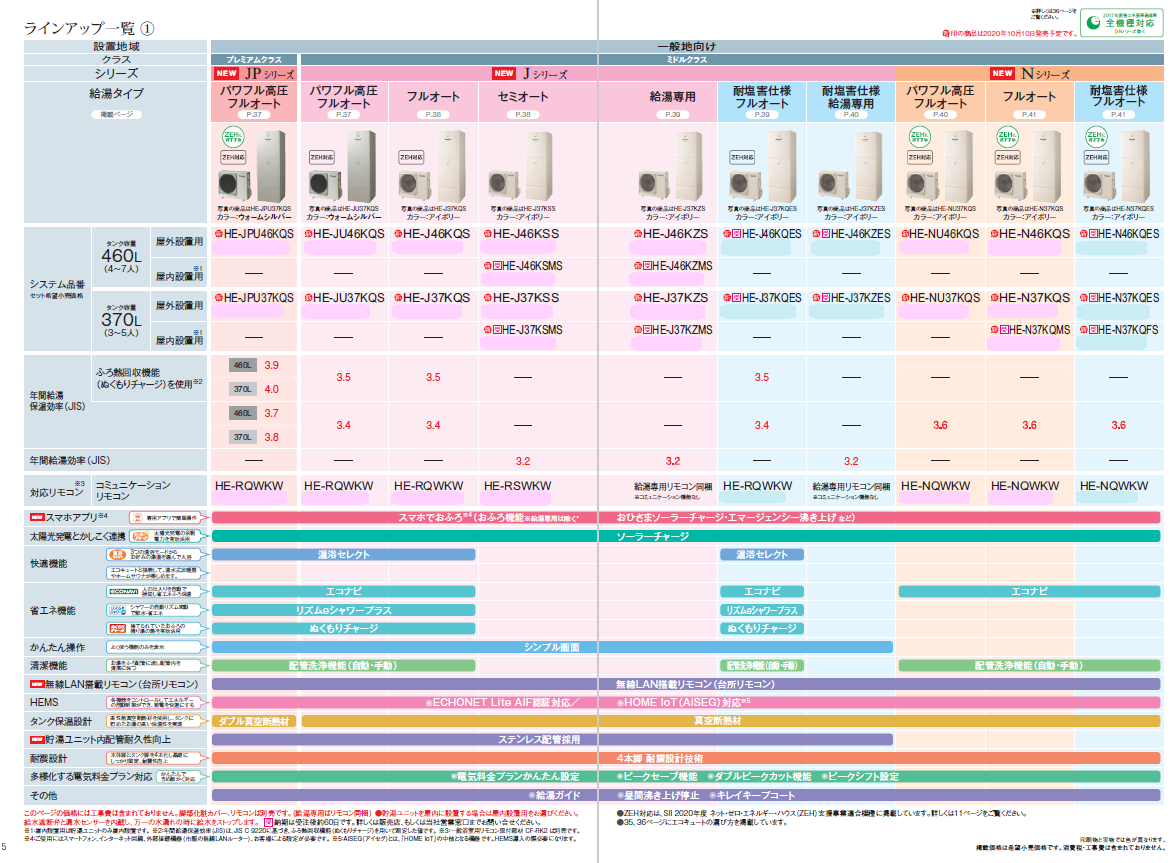The image size is (1176, 863).
Task: Click the ZEH対応 box beside HE-J37KQES photo
Action: click(742, 157)
